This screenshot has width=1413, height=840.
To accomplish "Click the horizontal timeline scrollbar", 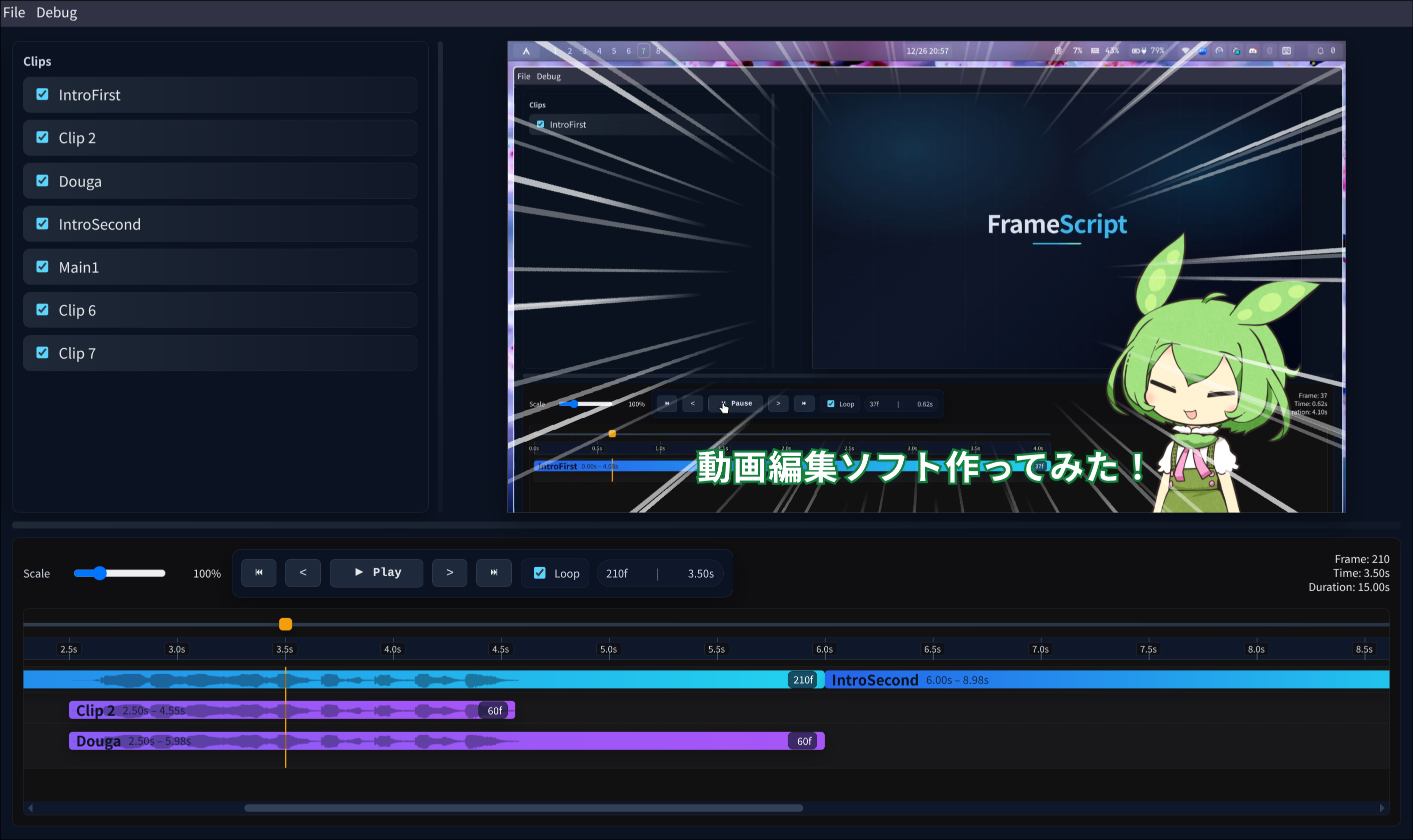I will pos(523,809).
